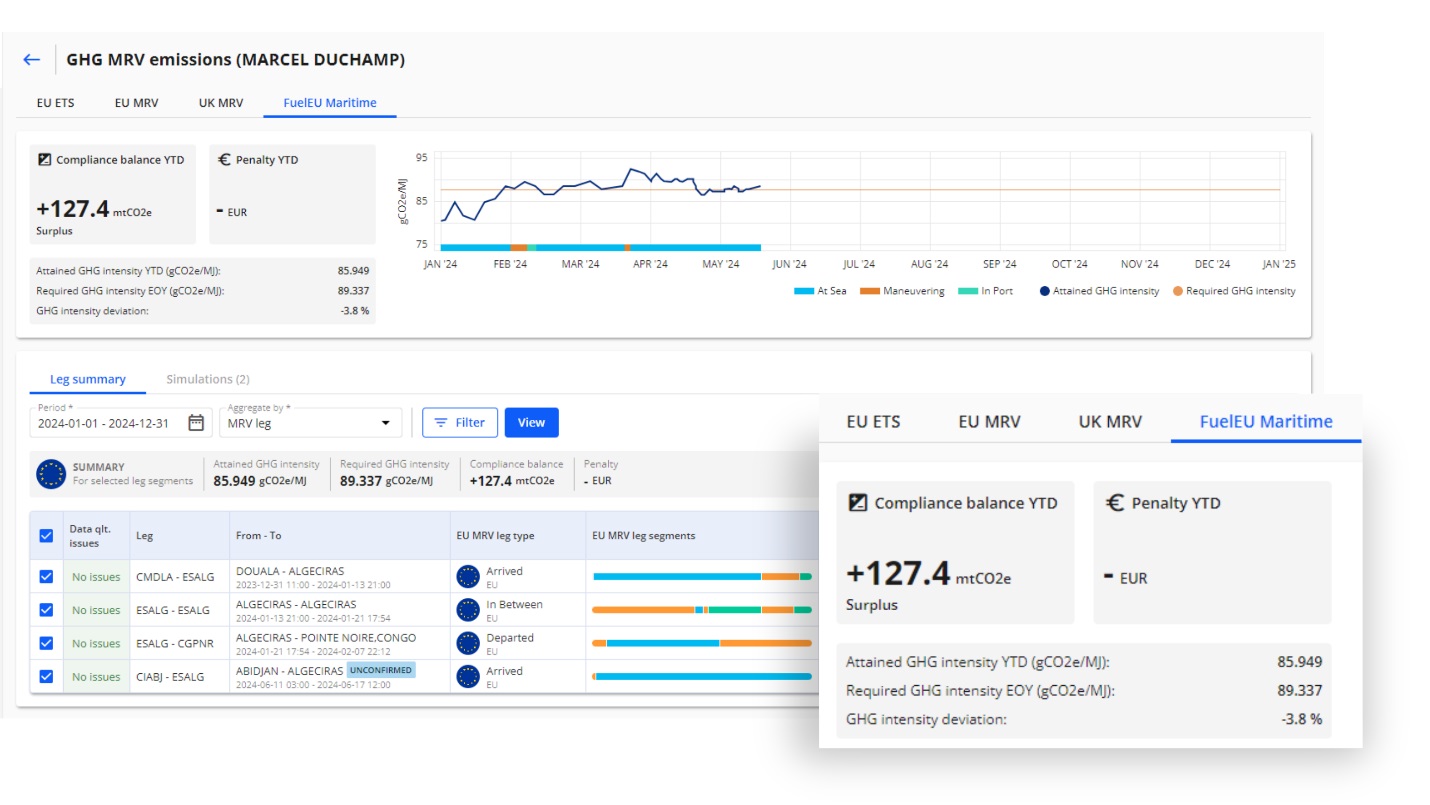Uncheck the CIABJ - ESALG row checkbox
The image size is (1430, 805).
(46, 677)
